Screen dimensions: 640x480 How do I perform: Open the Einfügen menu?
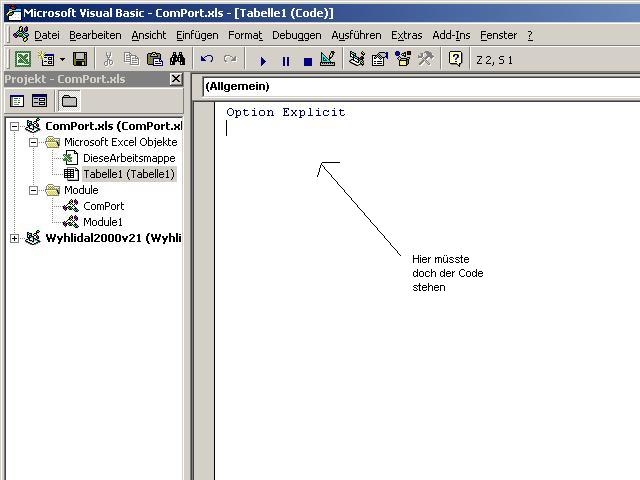(197, 36)
